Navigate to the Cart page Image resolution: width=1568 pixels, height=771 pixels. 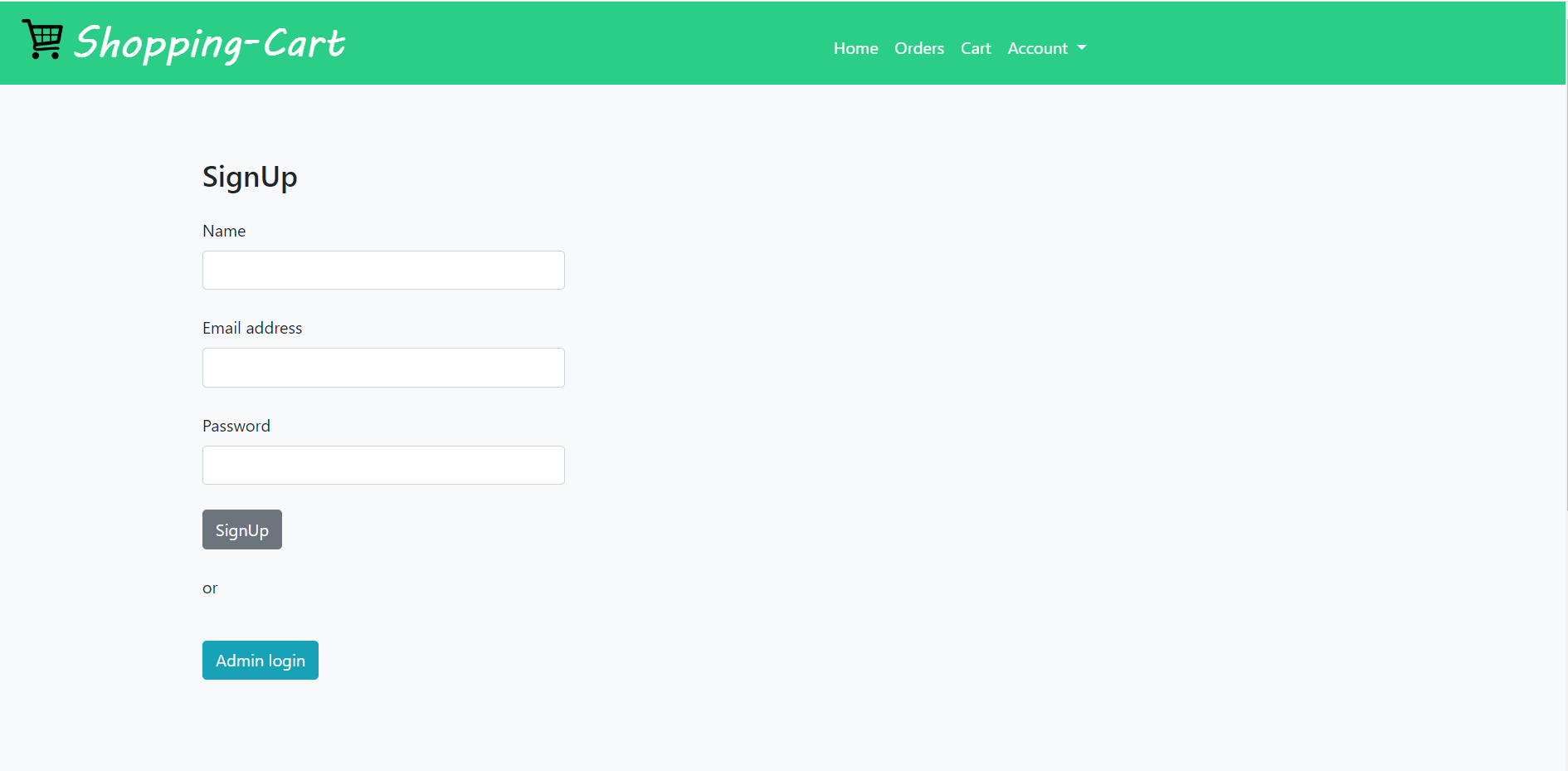pos(976,48)
